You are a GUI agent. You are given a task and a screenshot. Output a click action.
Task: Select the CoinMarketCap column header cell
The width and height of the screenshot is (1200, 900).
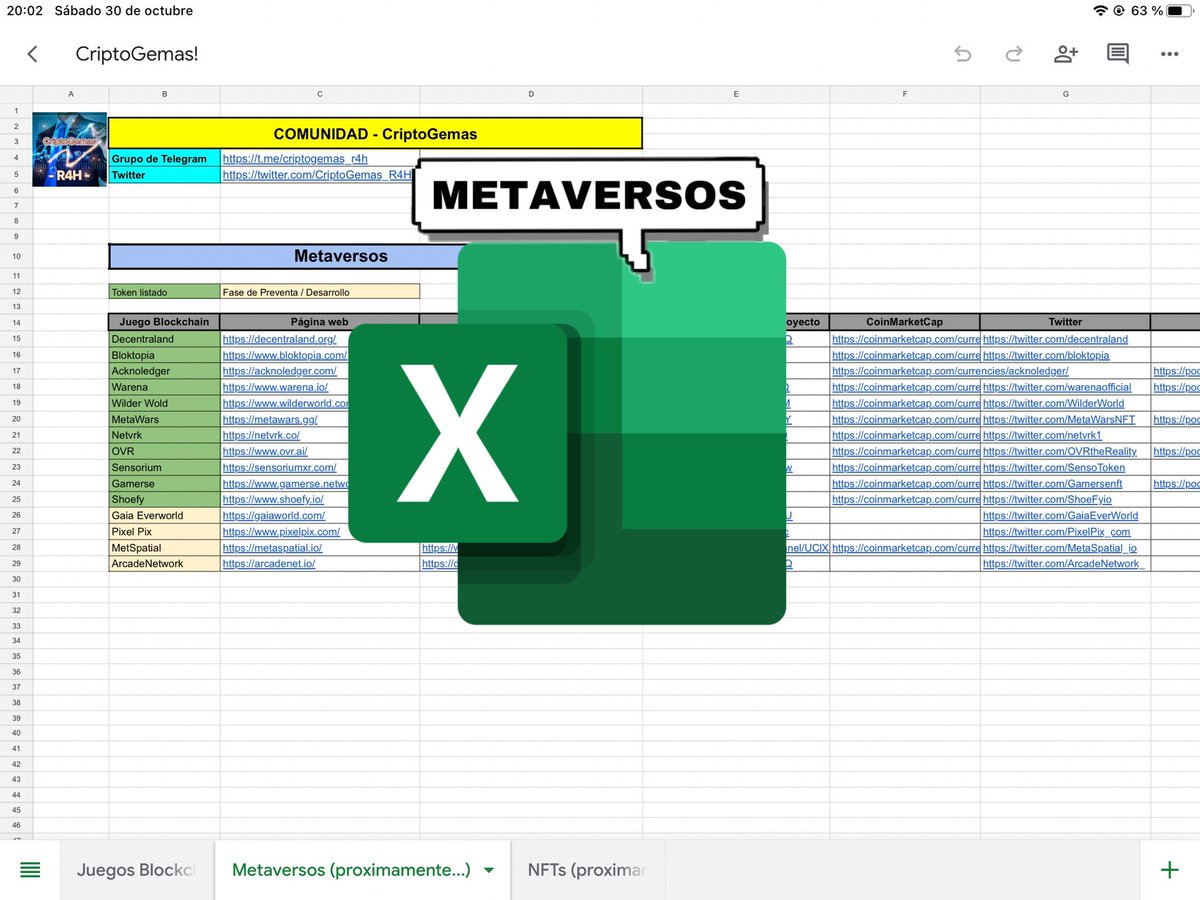pyautogui.click(x=905, y=322)
